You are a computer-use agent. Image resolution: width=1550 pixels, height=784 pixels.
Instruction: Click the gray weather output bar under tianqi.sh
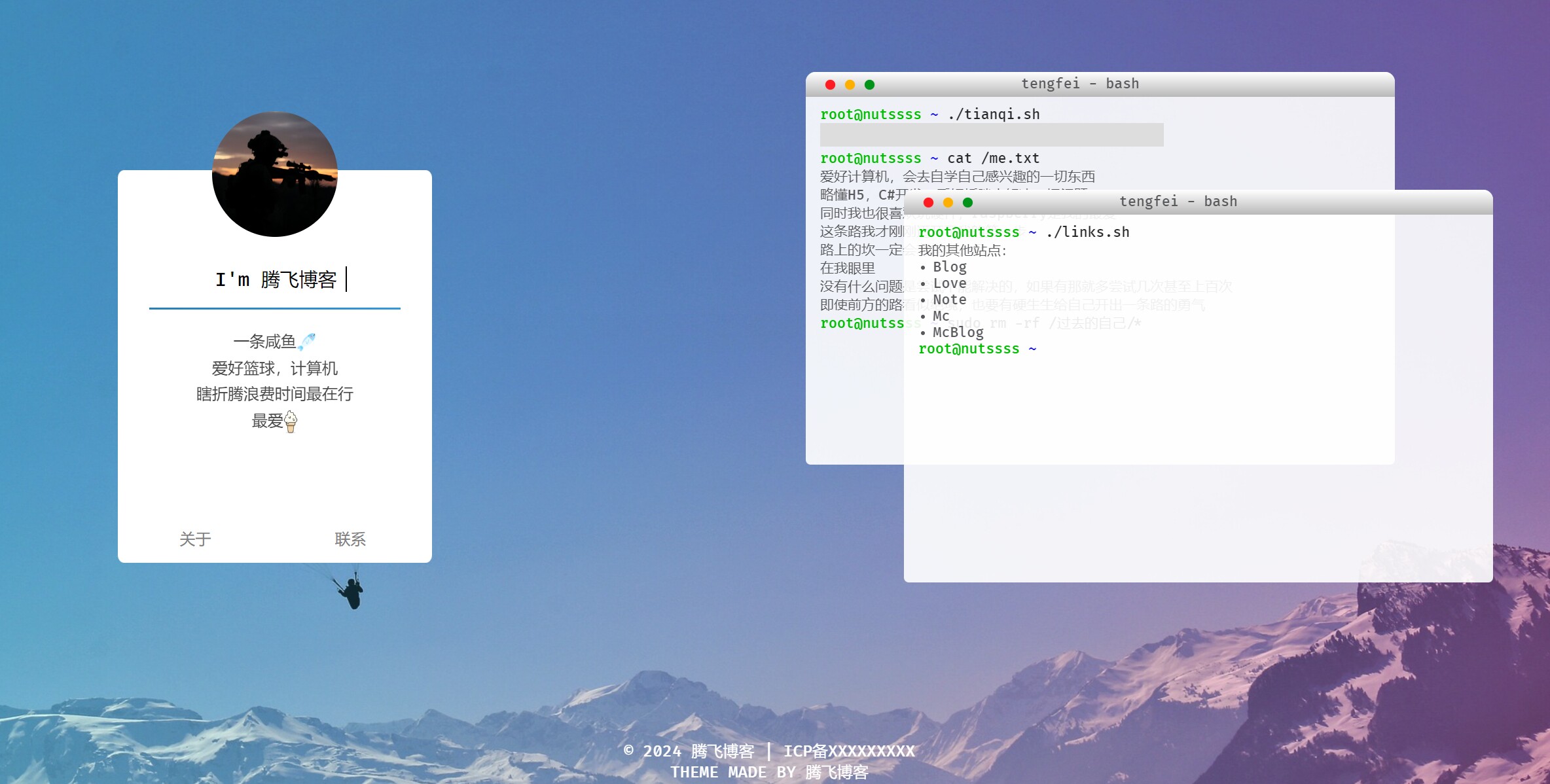pyautogui.click(x=992, y=135)
